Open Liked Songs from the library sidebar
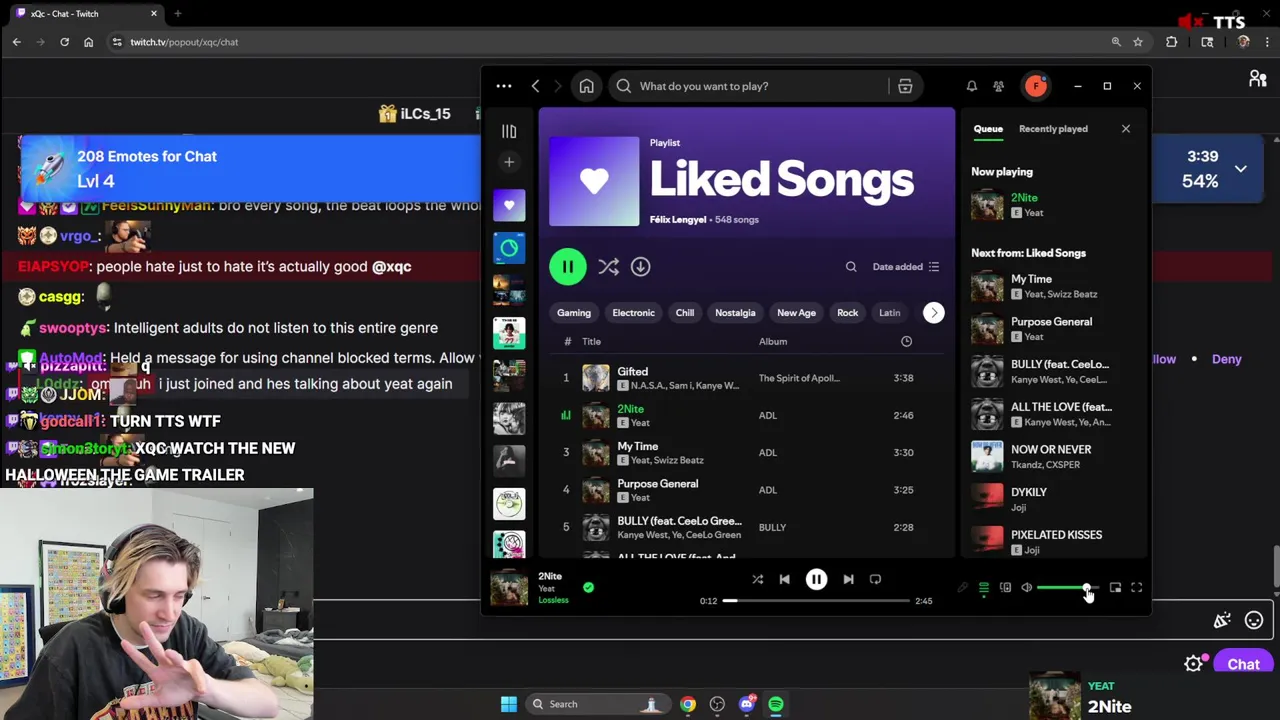The width and height of the screenshot is (1280, 720). point(509,205)
